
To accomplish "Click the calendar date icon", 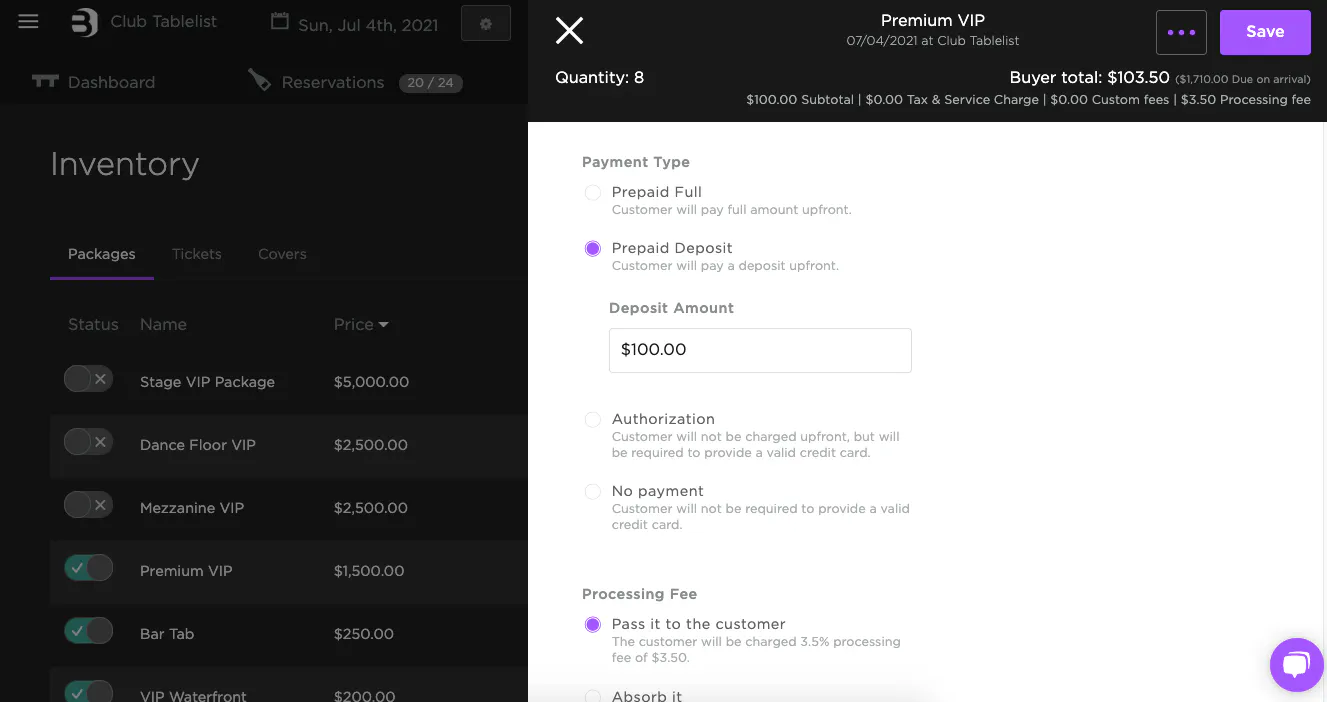I will pyautogui.click(x=280, y=22).
